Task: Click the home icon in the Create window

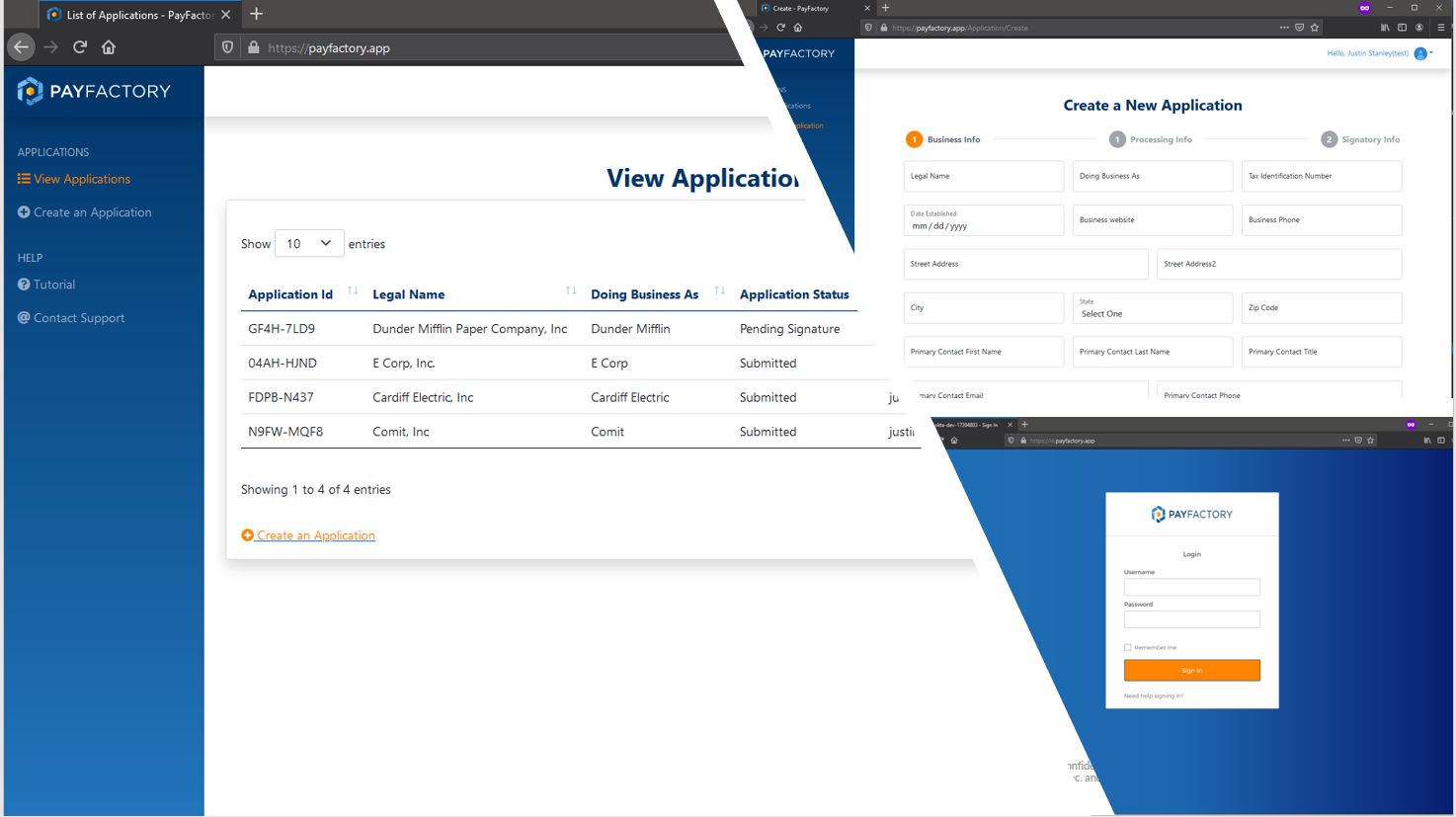Action: [x=798, y=28]
